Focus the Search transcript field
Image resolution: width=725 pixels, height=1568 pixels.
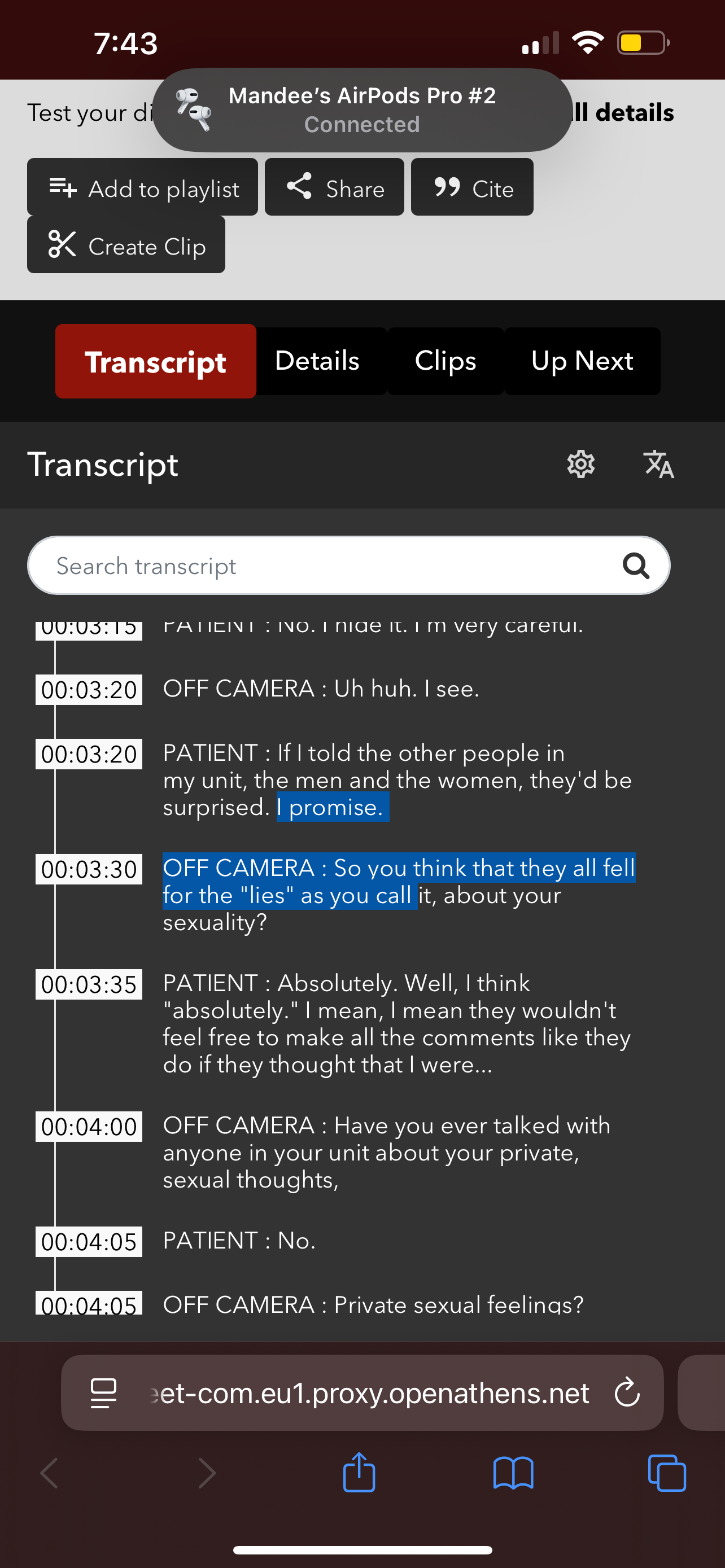tap(329, 566)
